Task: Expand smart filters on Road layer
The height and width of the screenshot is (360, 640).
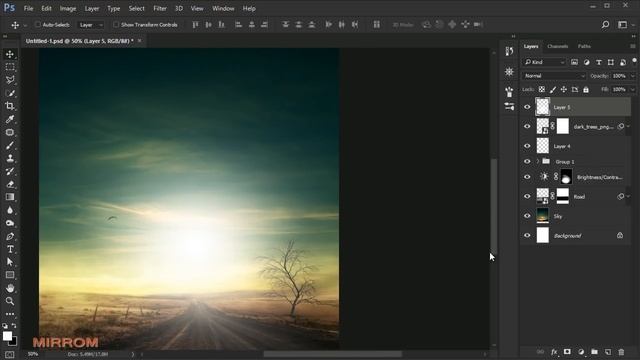Action: 629,197
